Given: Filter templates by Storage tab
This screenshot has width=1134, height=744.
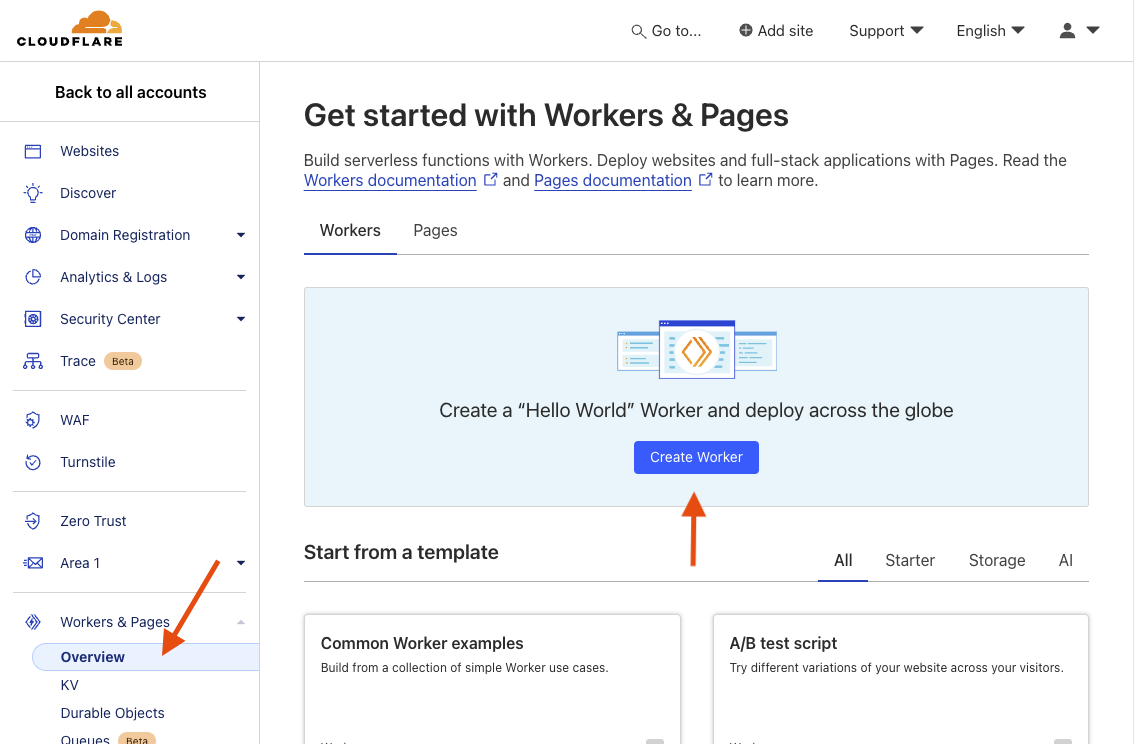Looking at the screenshot, I should point(996,560).
